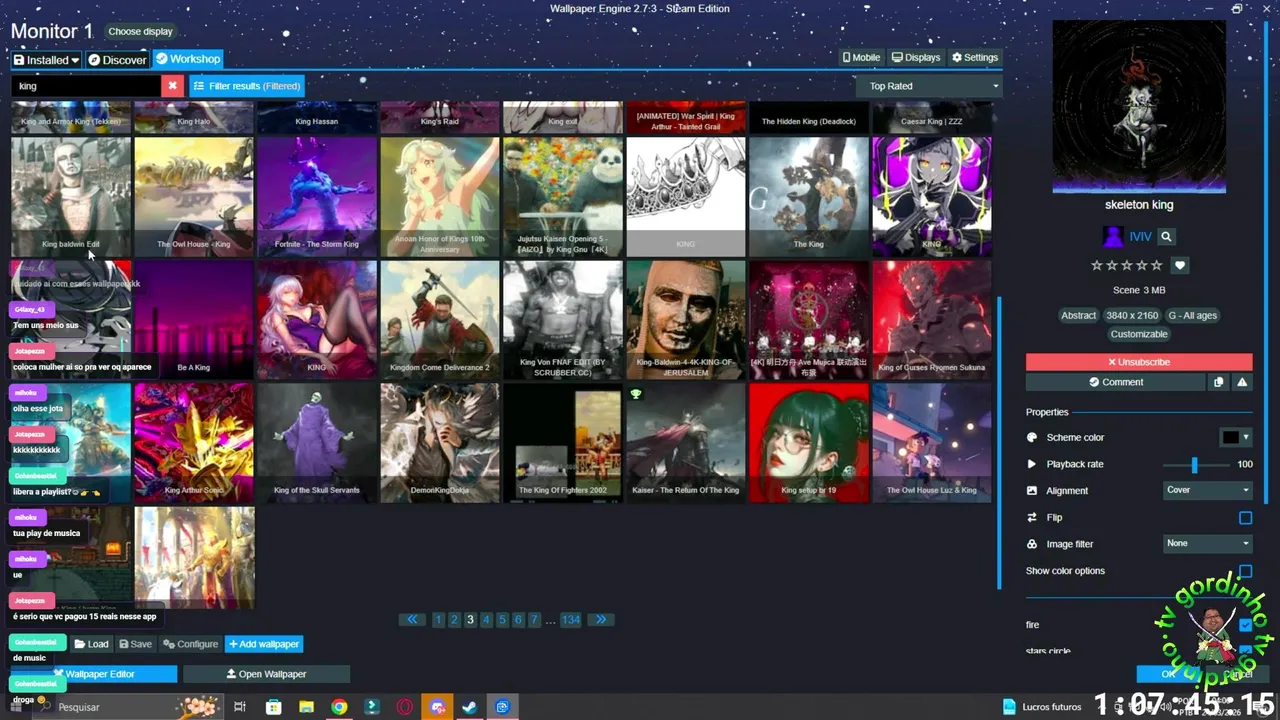Click the Flip arrows icon

(x=1032, y=518)
